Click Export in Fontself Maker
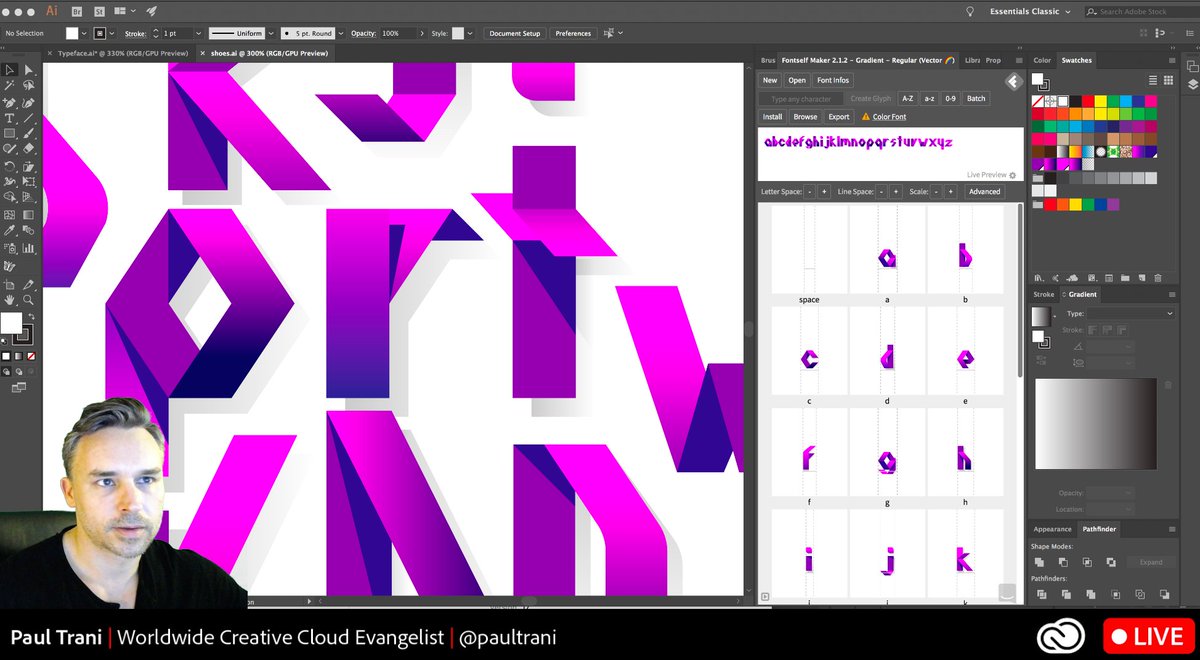1200x660 pixels. pos(838,116)
